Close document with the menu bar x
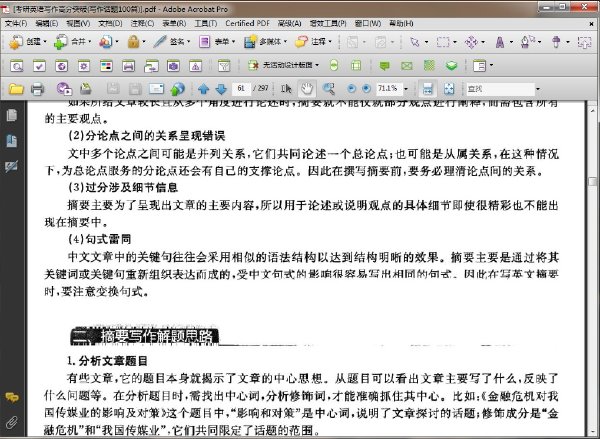This screenshot has height=439, width=600. point(592,24)
